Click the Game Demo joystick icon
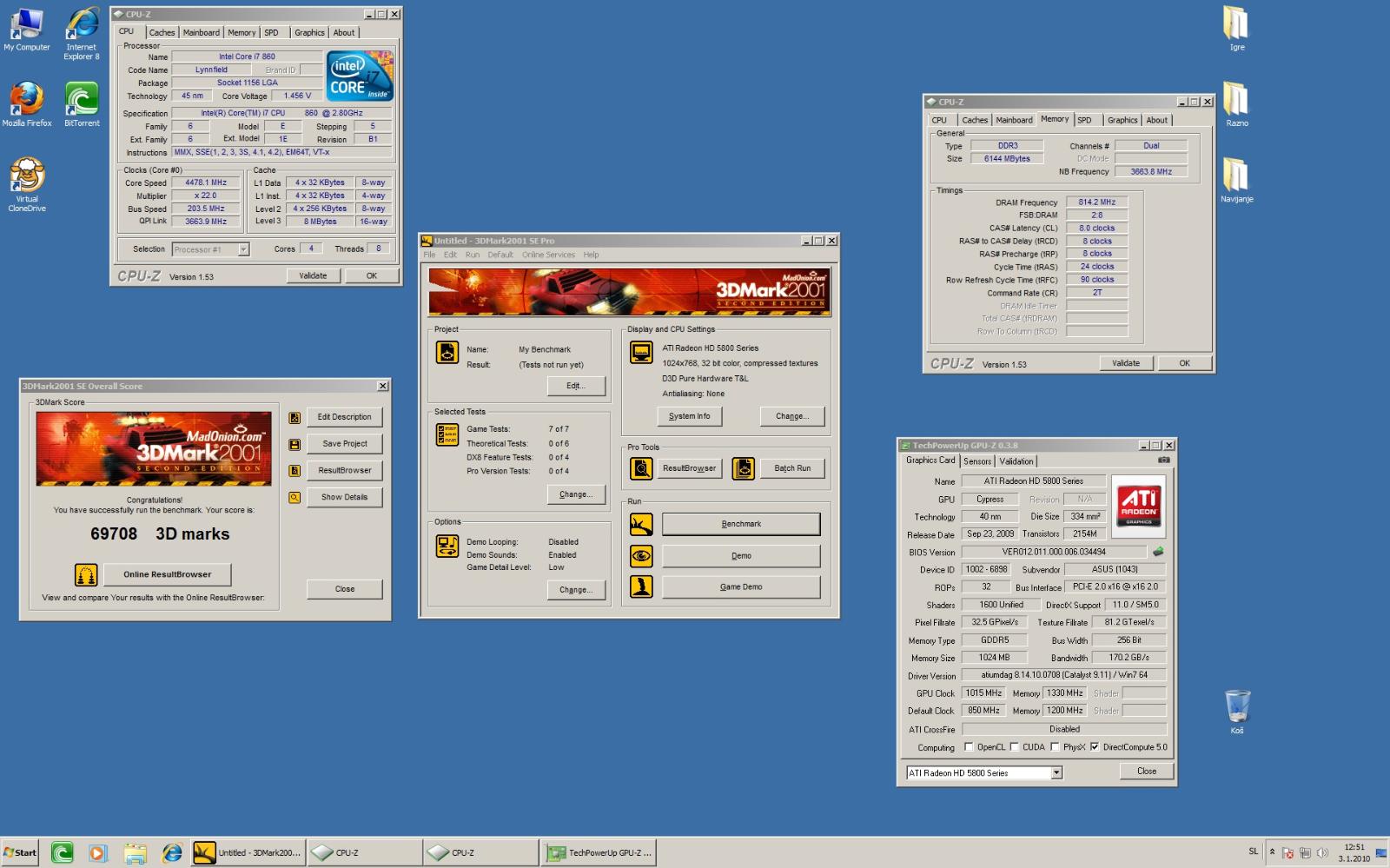1390x868 pixels. 641,587
